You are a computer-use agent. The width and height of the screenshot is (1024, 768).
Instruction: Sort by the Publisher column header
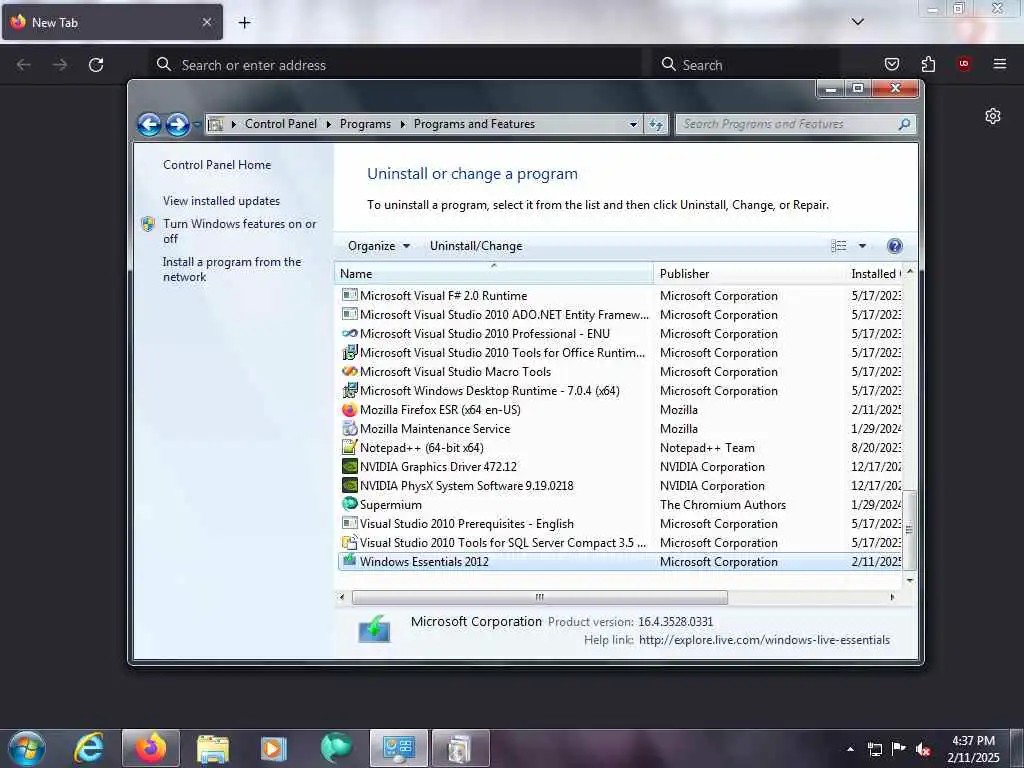(748, 274)
